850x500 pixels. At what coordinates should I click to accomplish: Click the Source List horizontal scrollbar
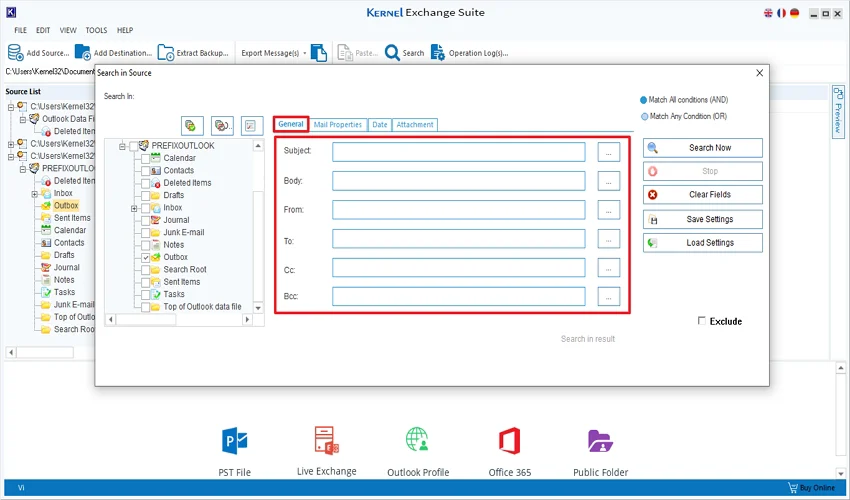(x=45, y=352)
